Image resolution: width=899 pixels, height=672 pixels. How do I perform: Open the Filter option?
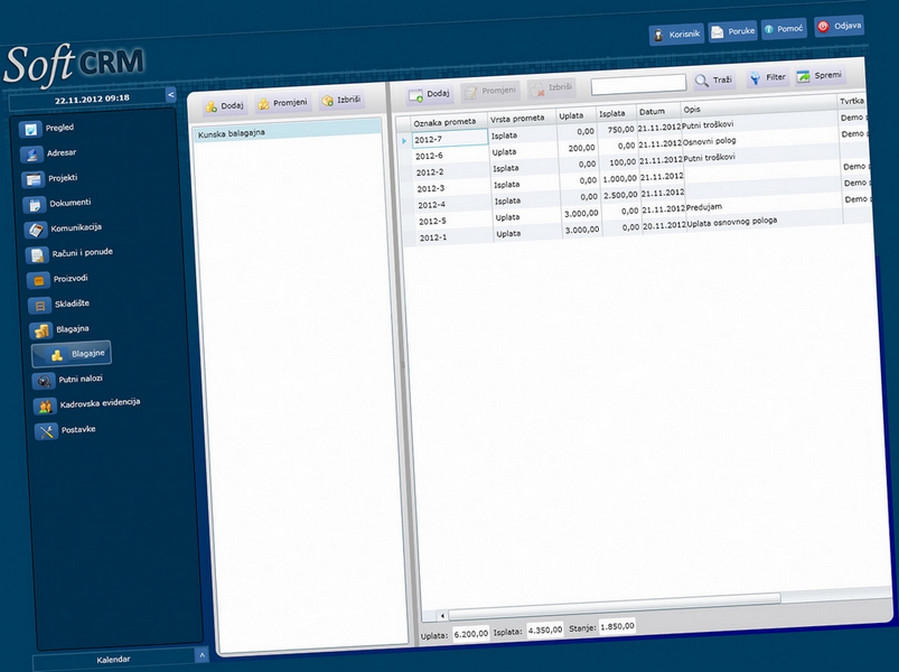click(x=767, y=77)
